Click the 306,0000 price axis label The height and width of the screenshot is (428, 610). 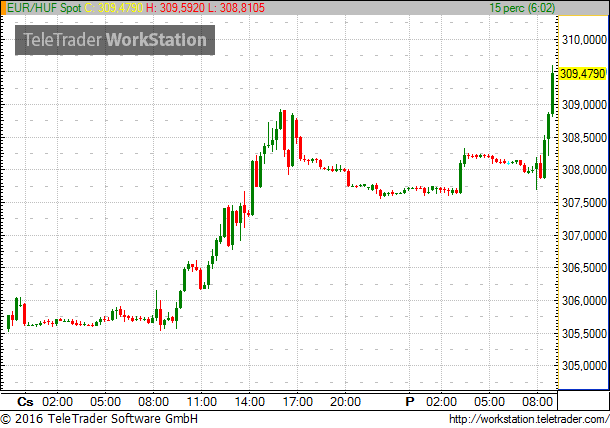click(584, 300)
